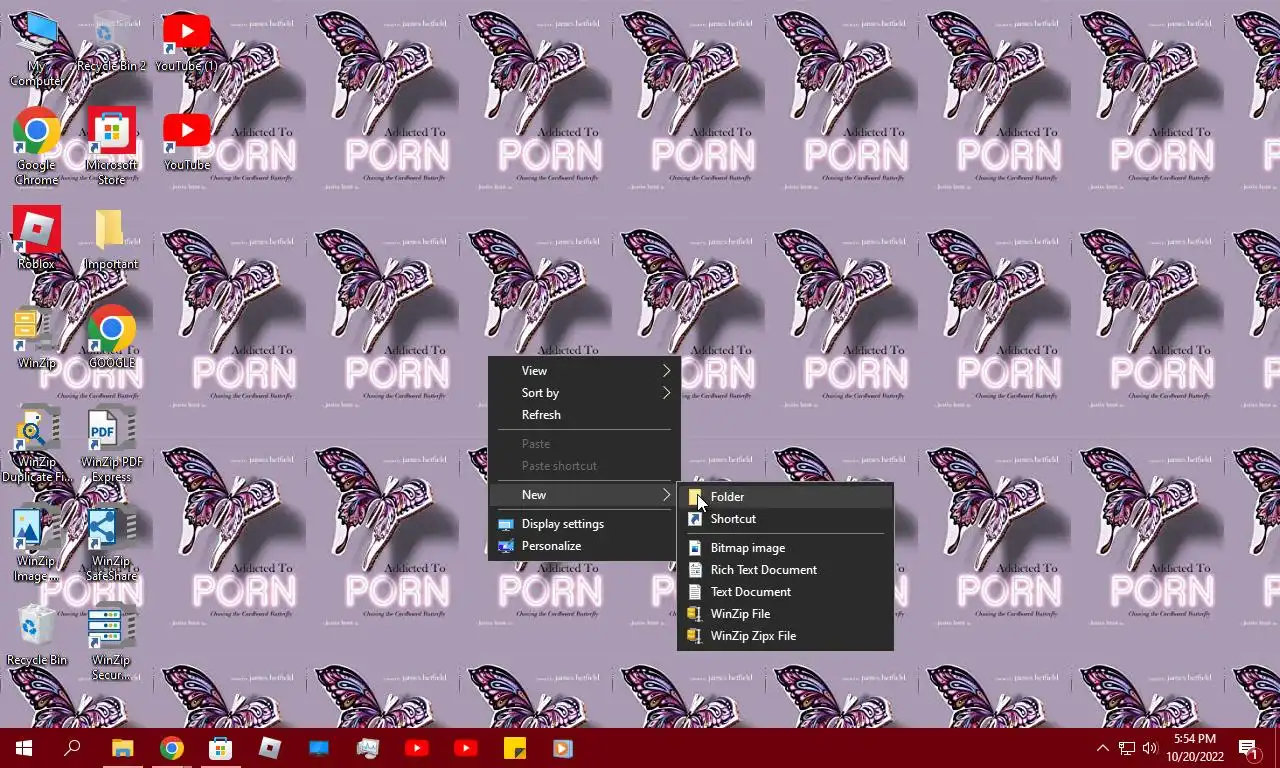The image size is (1280, 768).
Task: Create a new Folder from the submenu
Action: (x=785, y=497)
